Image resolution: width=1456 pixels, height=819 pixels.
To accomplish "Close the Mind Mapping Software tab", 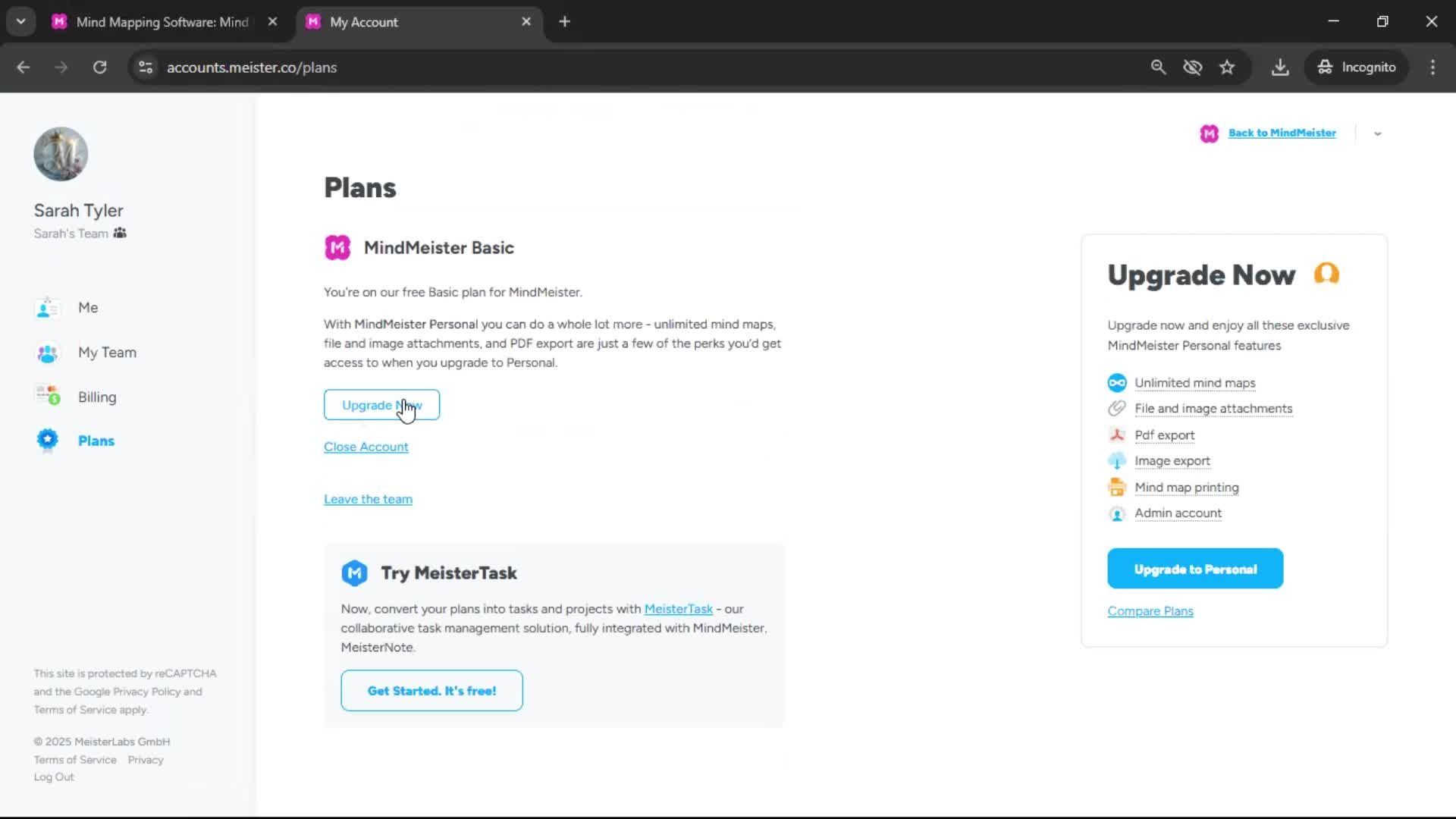I will (272, 22).
